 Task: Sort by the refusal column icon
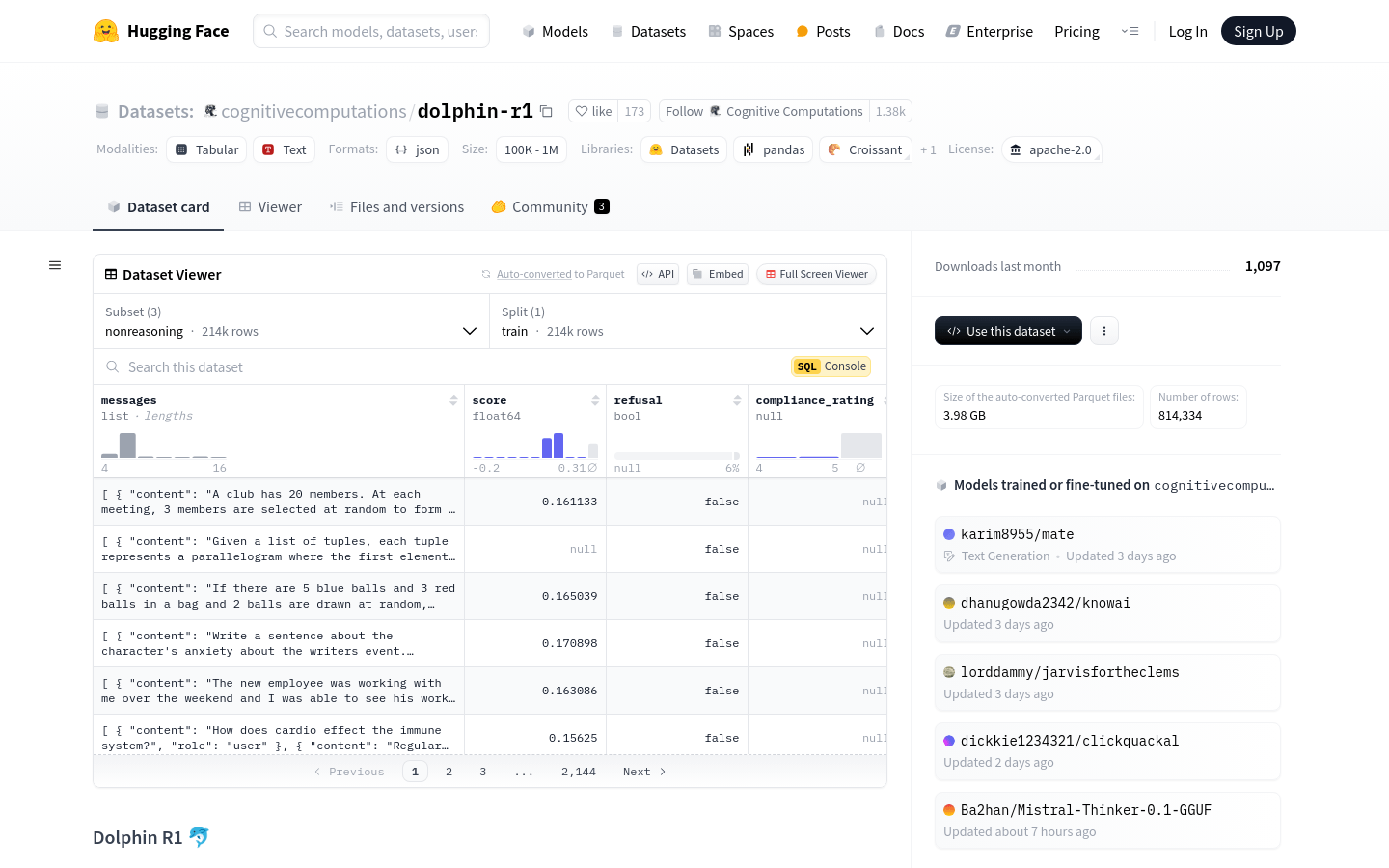(737, 400)
